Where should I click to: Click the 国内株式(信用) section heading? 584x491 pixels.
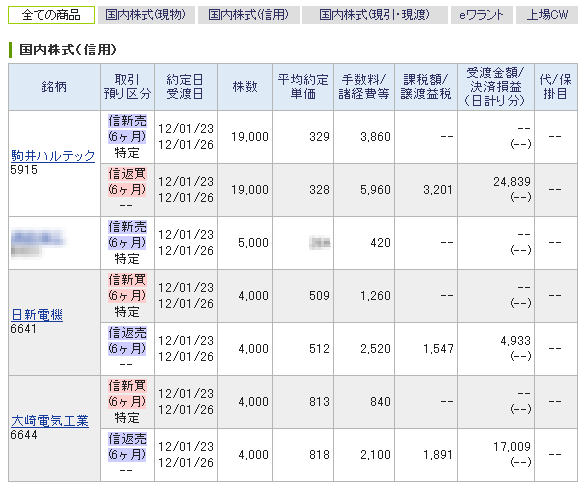tap(68, 50)
